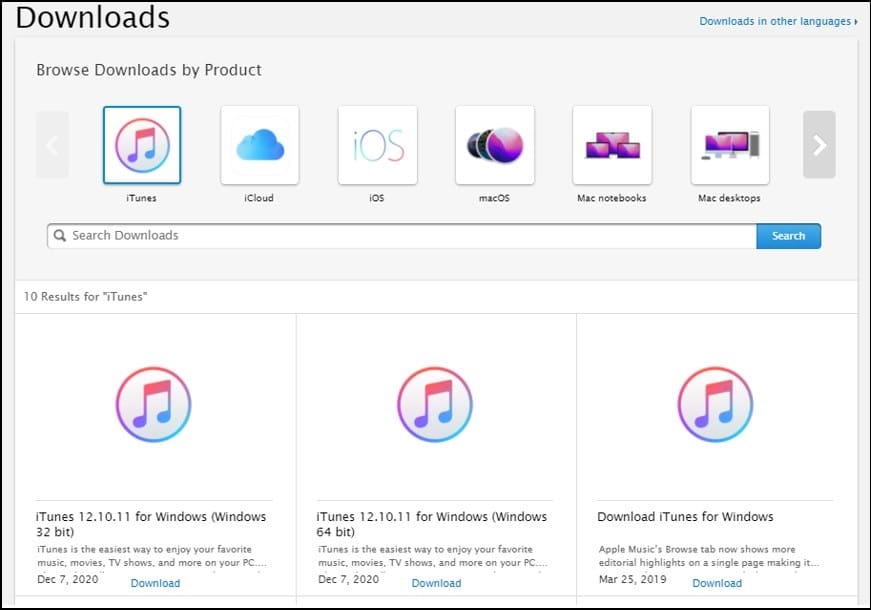
Task: Download iTunes 12.10.11 for Windows 64 bit
Action: pos(437,583)
